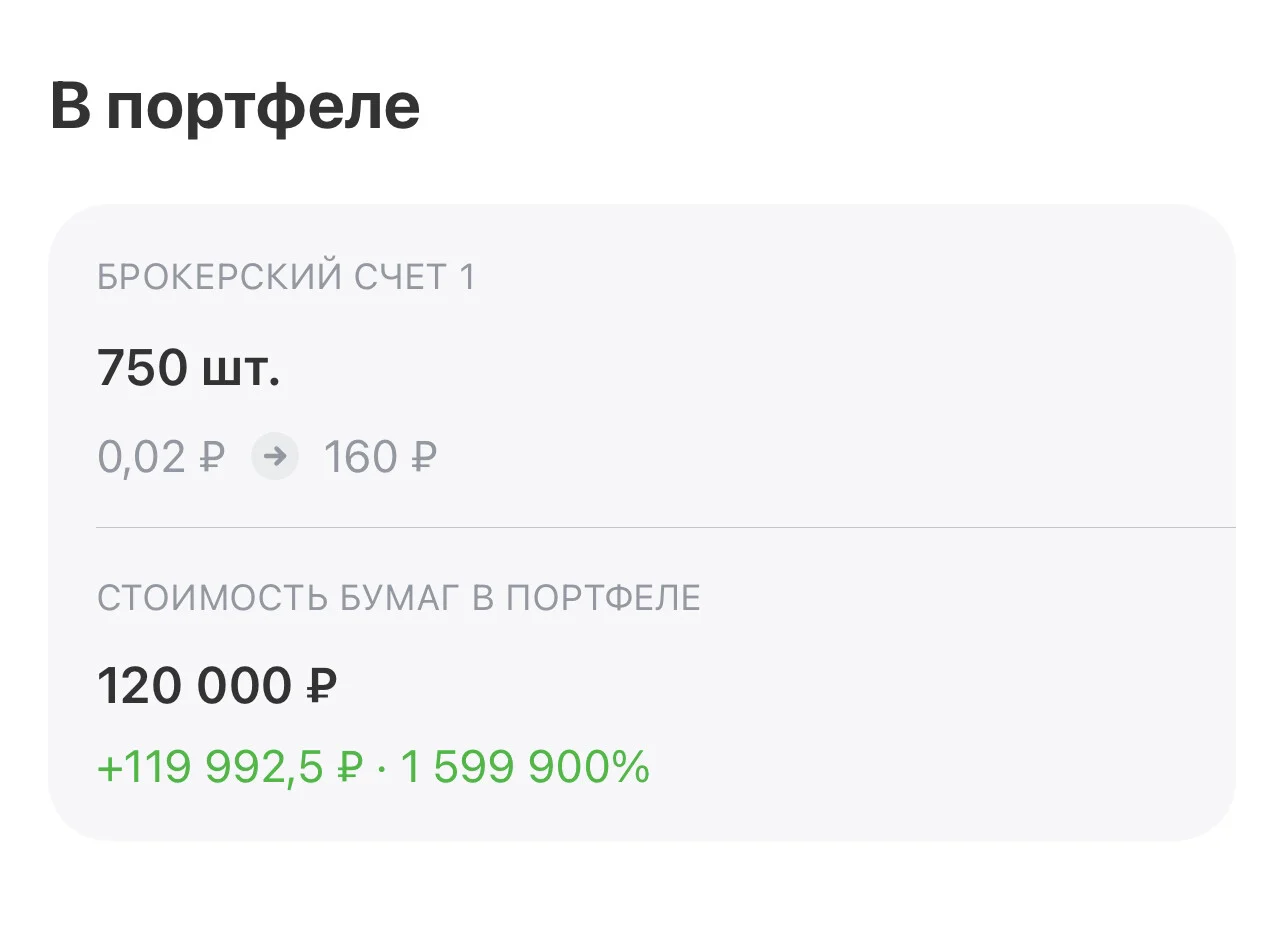Click the ruble sign after 160
The width and height of the screenshot is (1284, 943).
click(x=423, y=458)
